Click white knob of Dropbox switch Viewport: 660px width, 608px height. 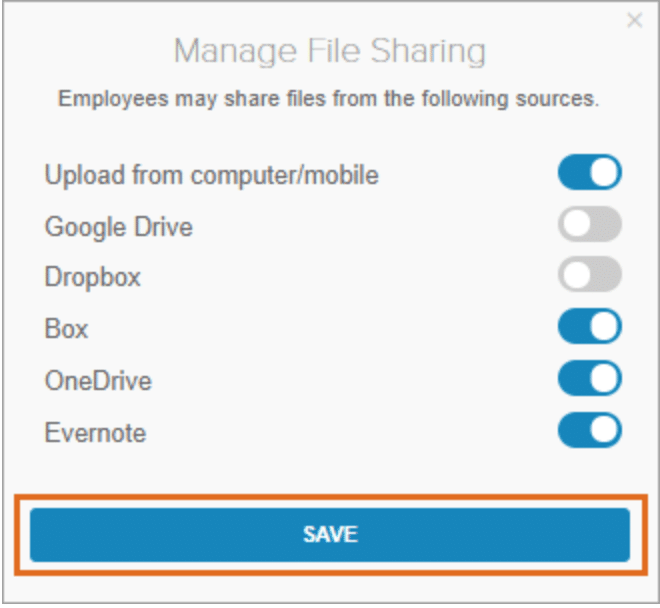tap(576, 274)
